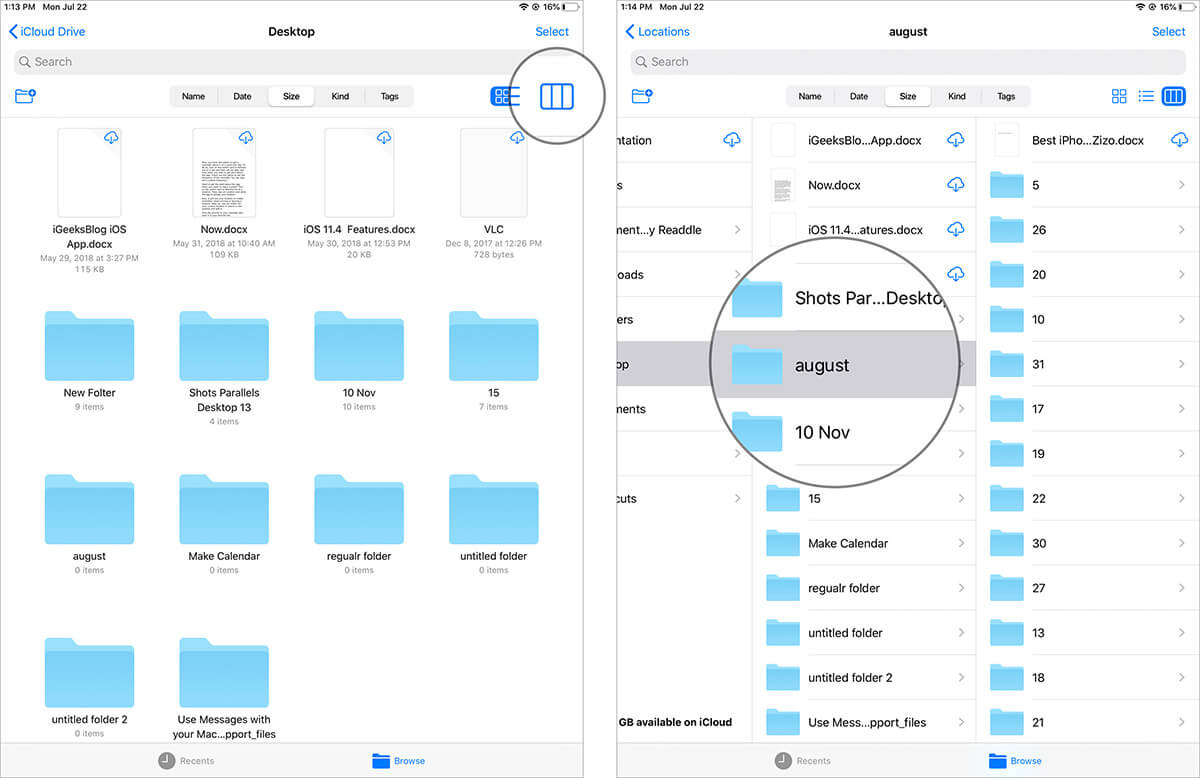Download Best iPho...Zizo.docx using its cloud icon
Viewport: 1200px width, 778px height.
pyautogui.click(x=1180, y=140)
